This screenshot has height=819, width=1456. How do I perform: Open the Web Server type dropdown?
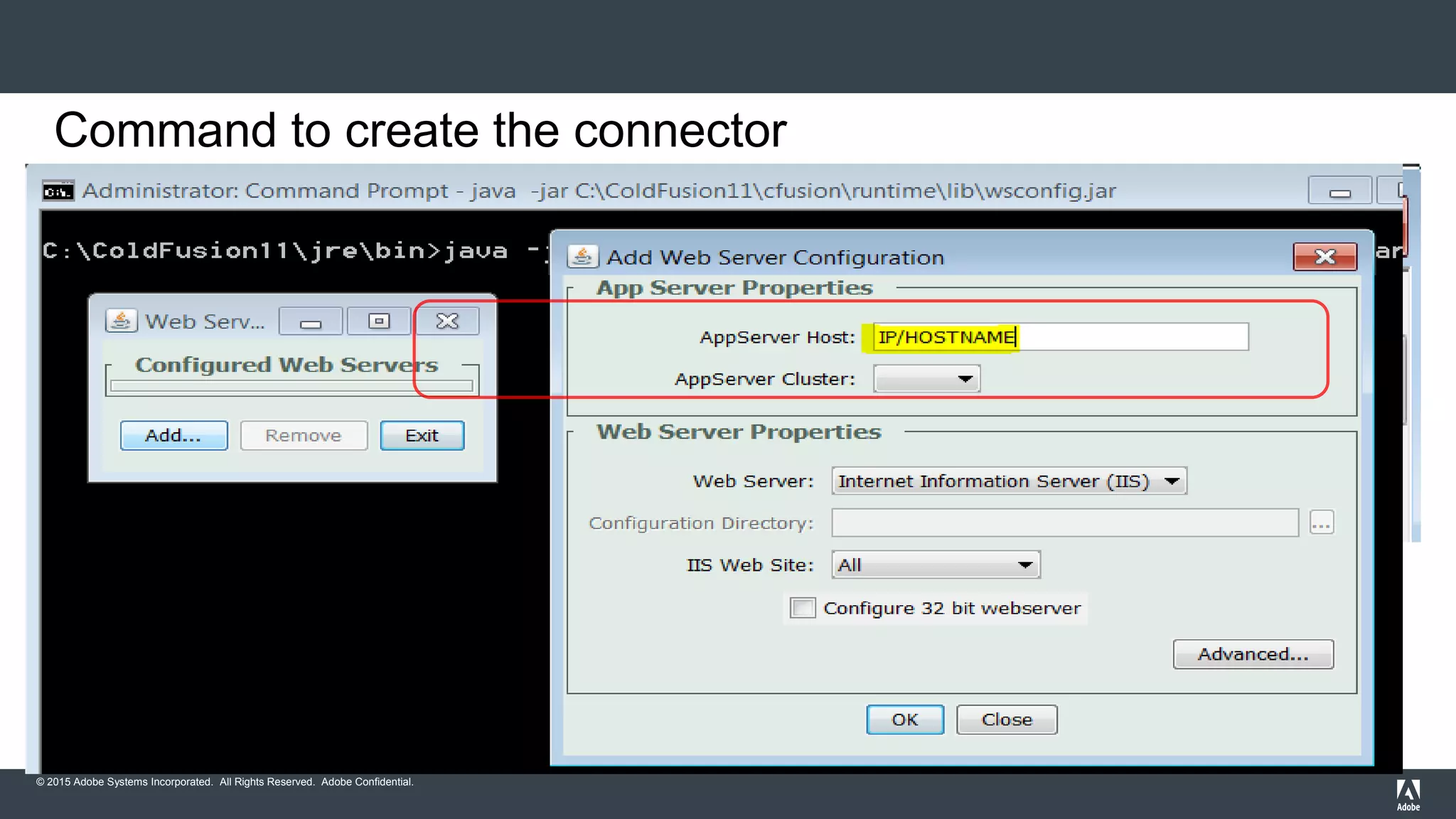click(x=1009, y=481)
